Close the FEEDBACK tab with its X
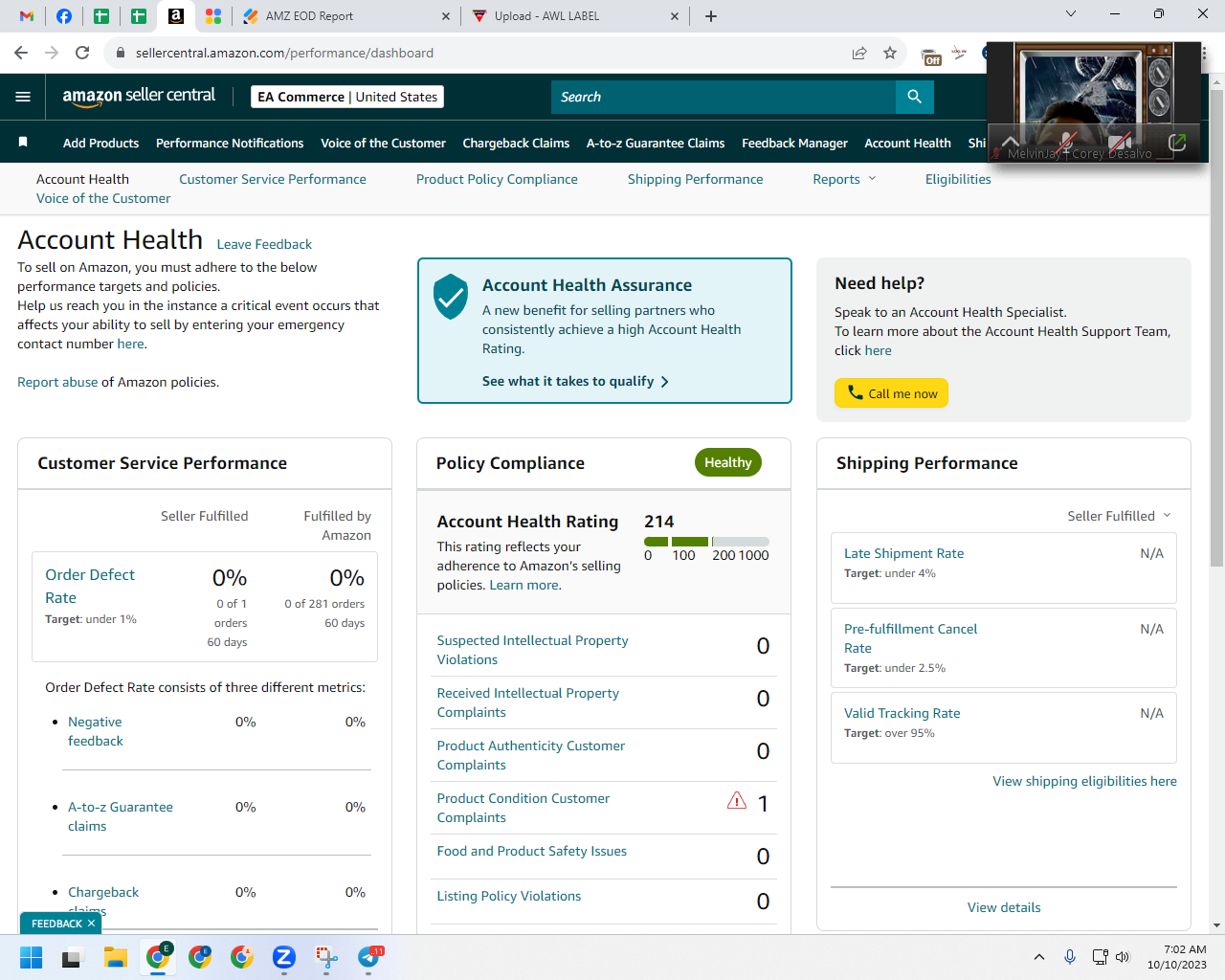Viewport: 1225px width, 980px height. click(x=91, y=924)
